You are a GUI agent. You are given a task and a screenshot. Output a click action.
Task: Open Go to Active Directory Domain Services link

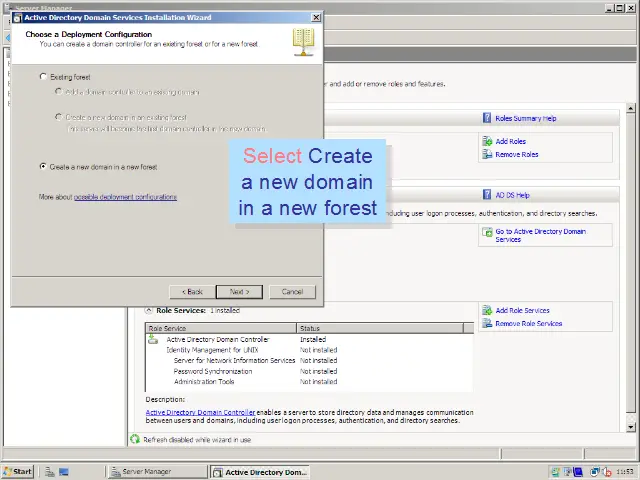coord(540,235)
